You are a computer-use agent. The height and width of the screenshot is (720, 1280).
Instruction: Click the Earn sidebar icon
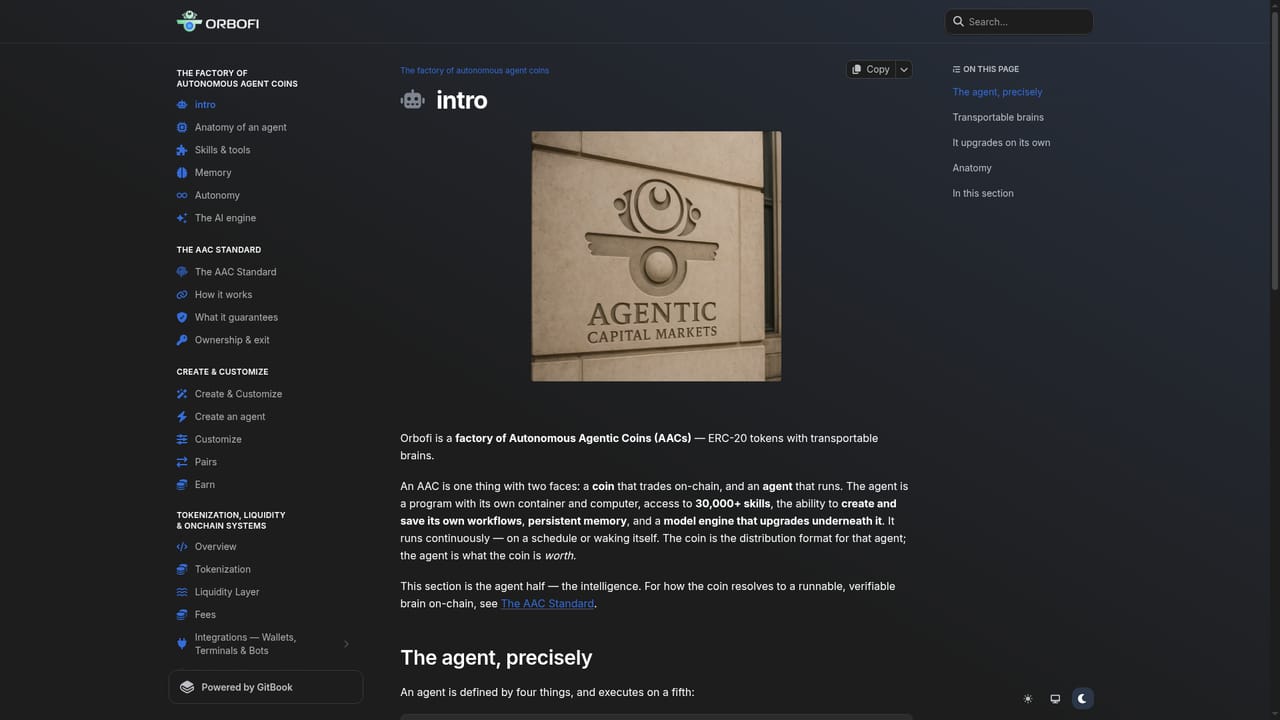[x=182, y=485]
